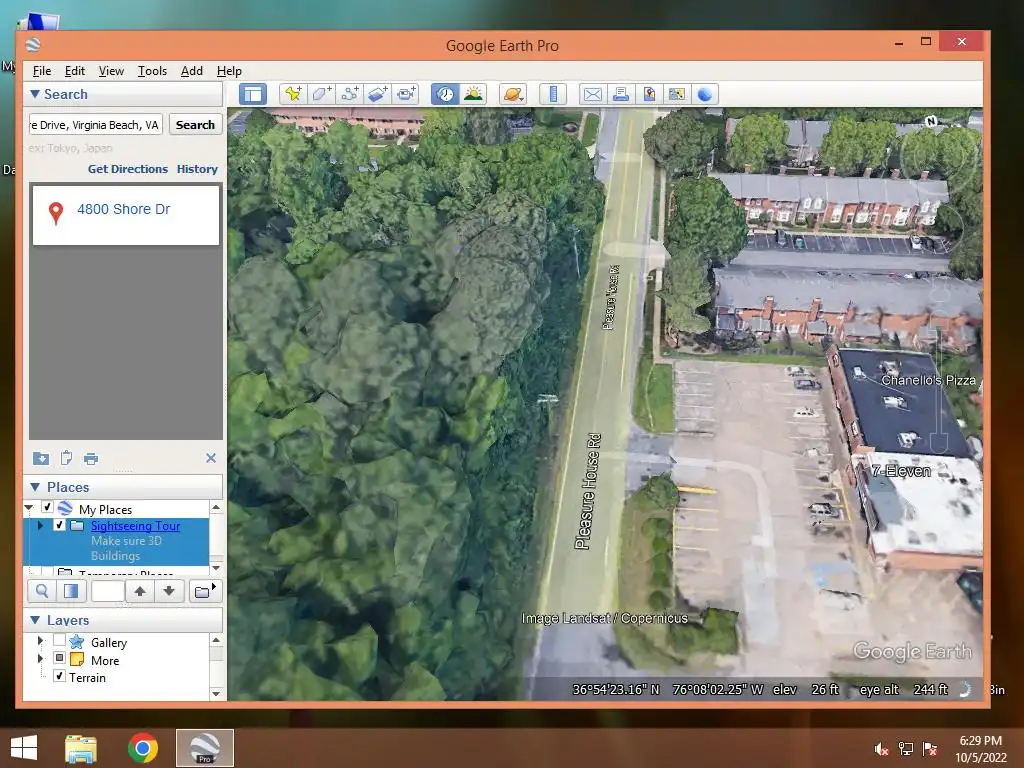This screenshot has width=1024, height=768.
Task: Click the 7-Eleven map label
Action: pyautogui.click(x=901, y=471)
